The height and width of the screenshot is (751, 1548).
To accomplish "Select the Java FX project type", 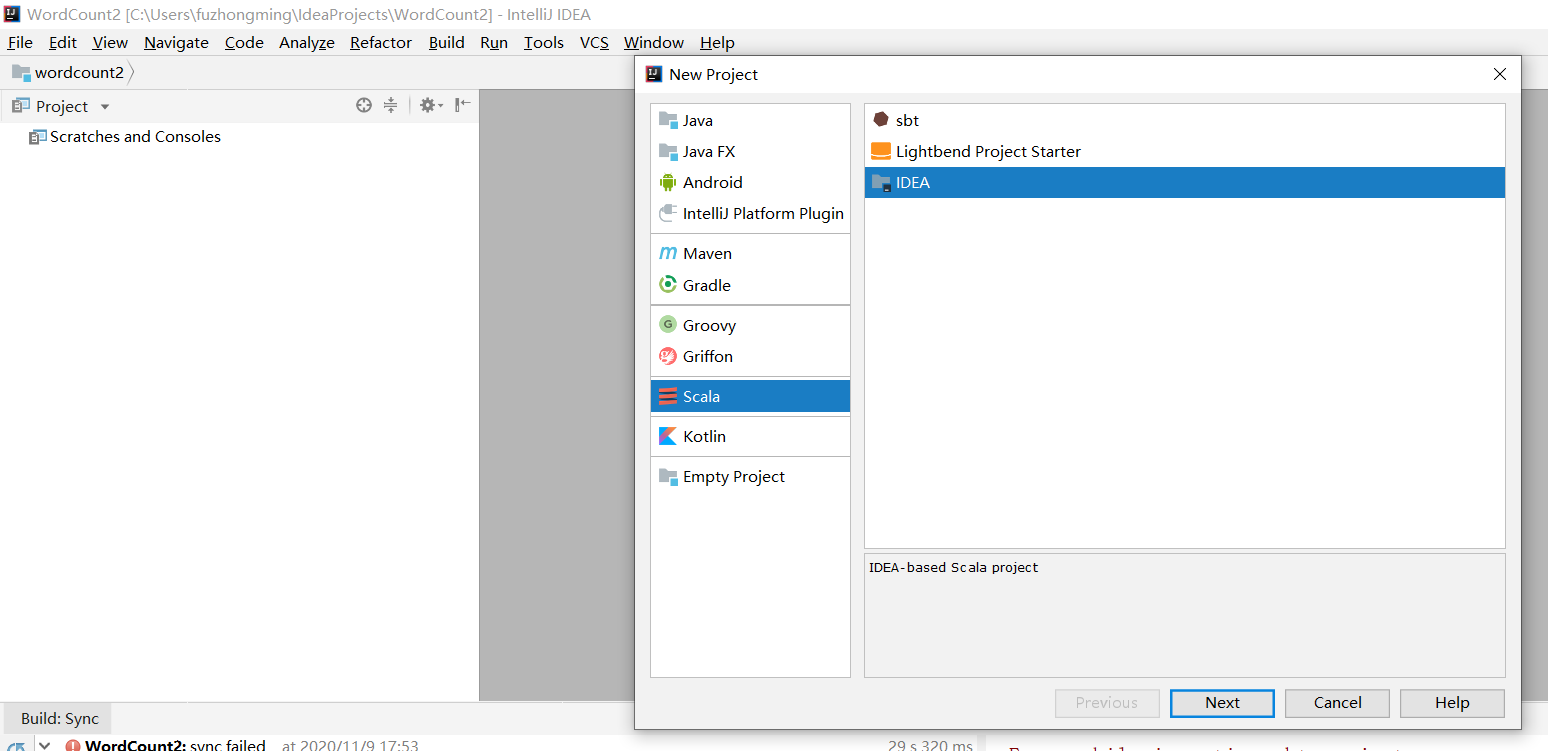I will pyautogui.click(x=710, y=150).
